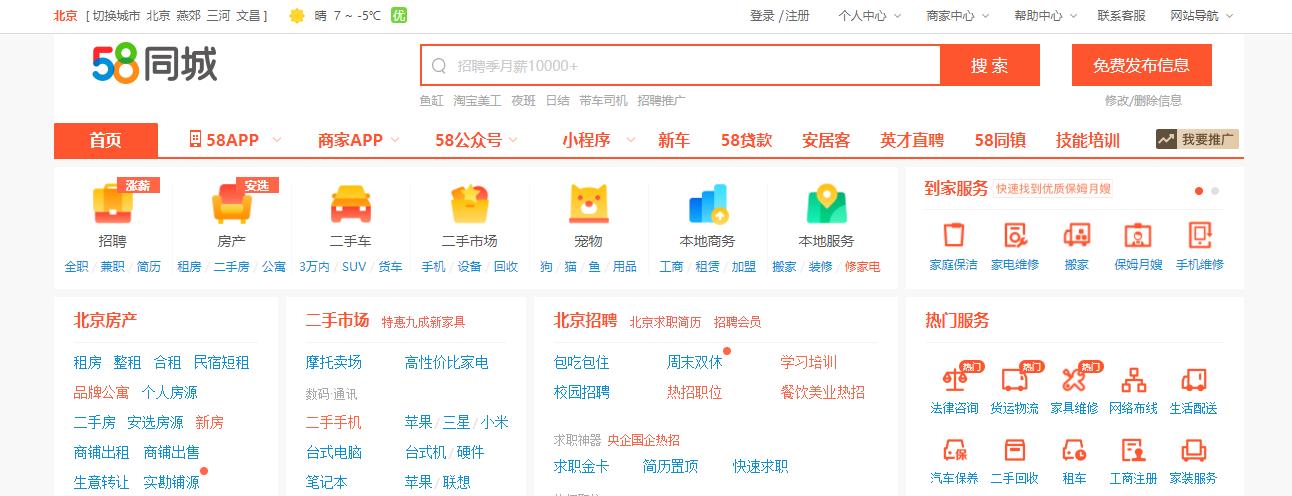Screen dimensions: 1292x496
Task: Open the 58贷款 nav item
Action: click(x=746, y=140)
